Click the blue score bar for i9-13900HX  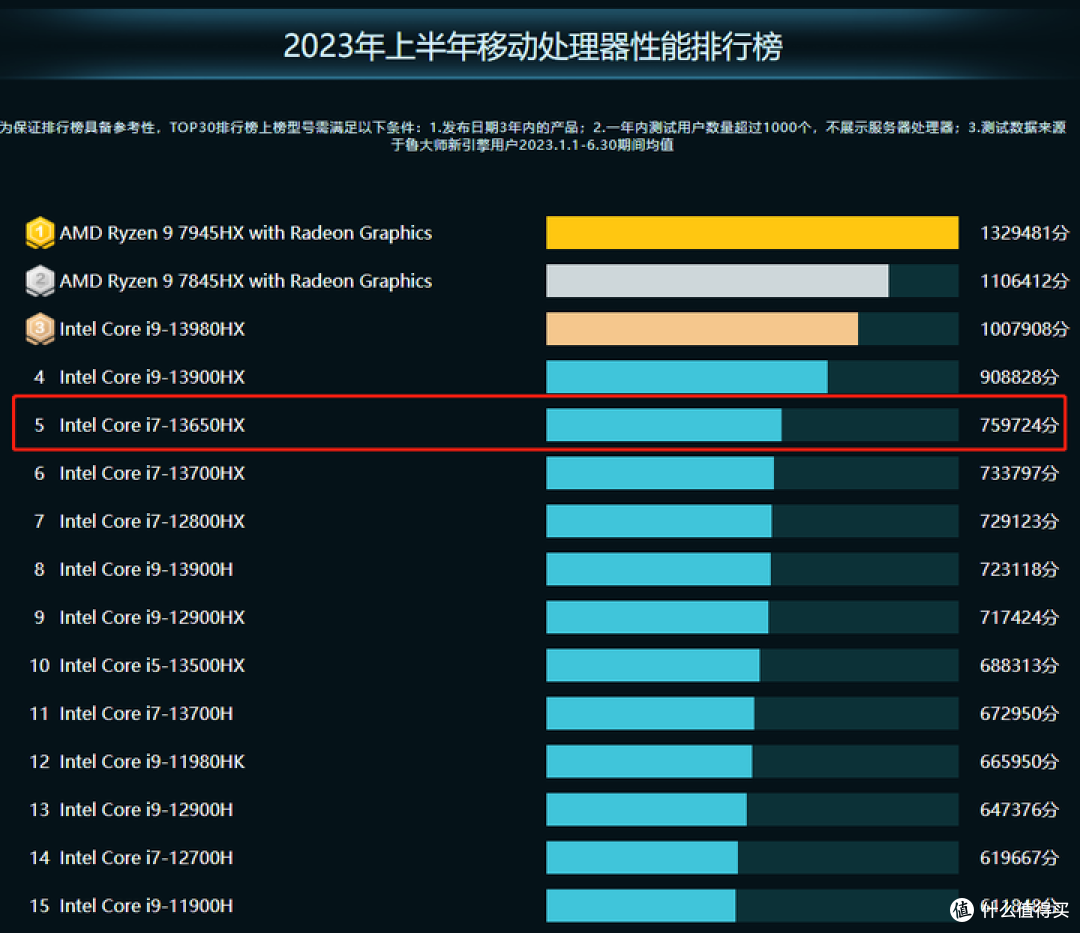click(x=687, y=377)
